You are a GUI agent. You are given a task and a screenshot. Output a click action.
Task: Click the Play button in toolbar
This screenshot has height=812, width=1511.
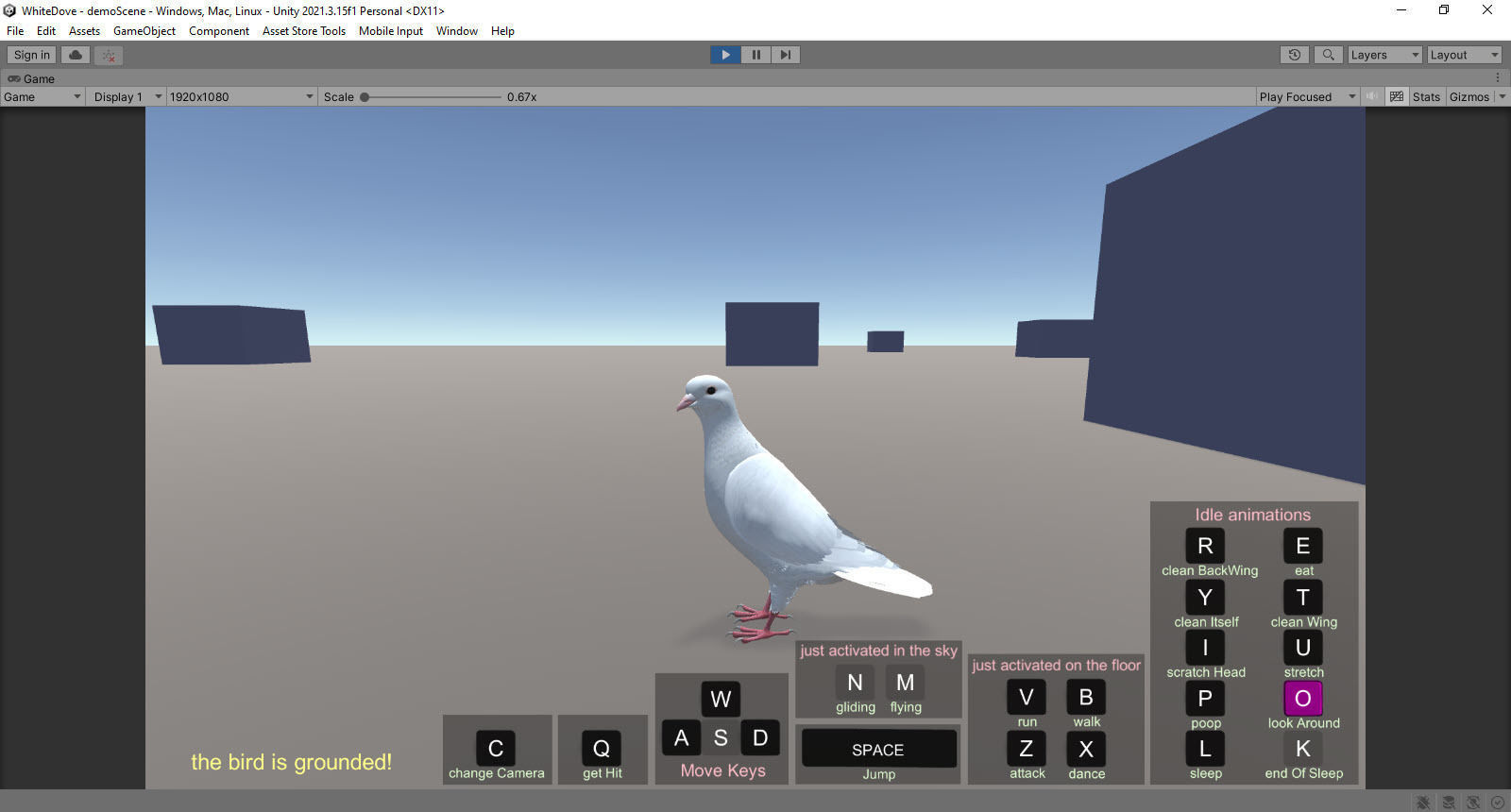click(x=725, y=55)
